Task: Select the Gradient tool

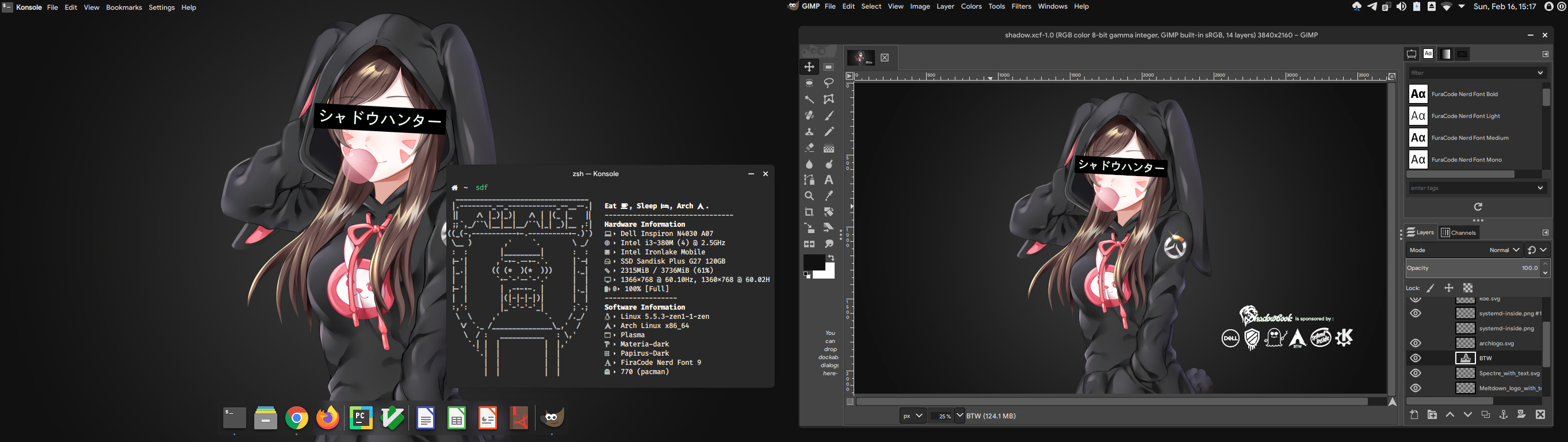Action: click(829, 148)
